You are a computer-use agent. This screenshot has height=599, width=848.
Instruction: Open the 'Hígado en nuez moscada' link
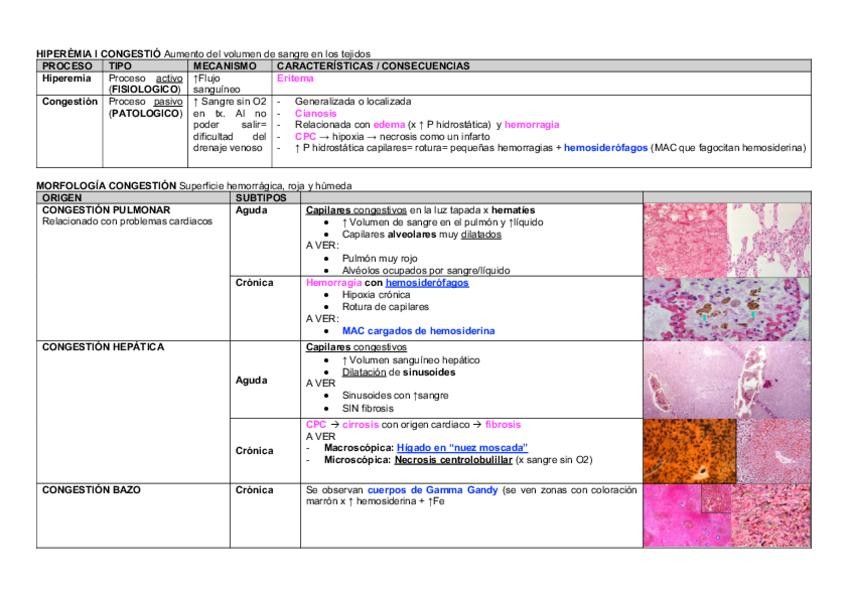(461, 447)
